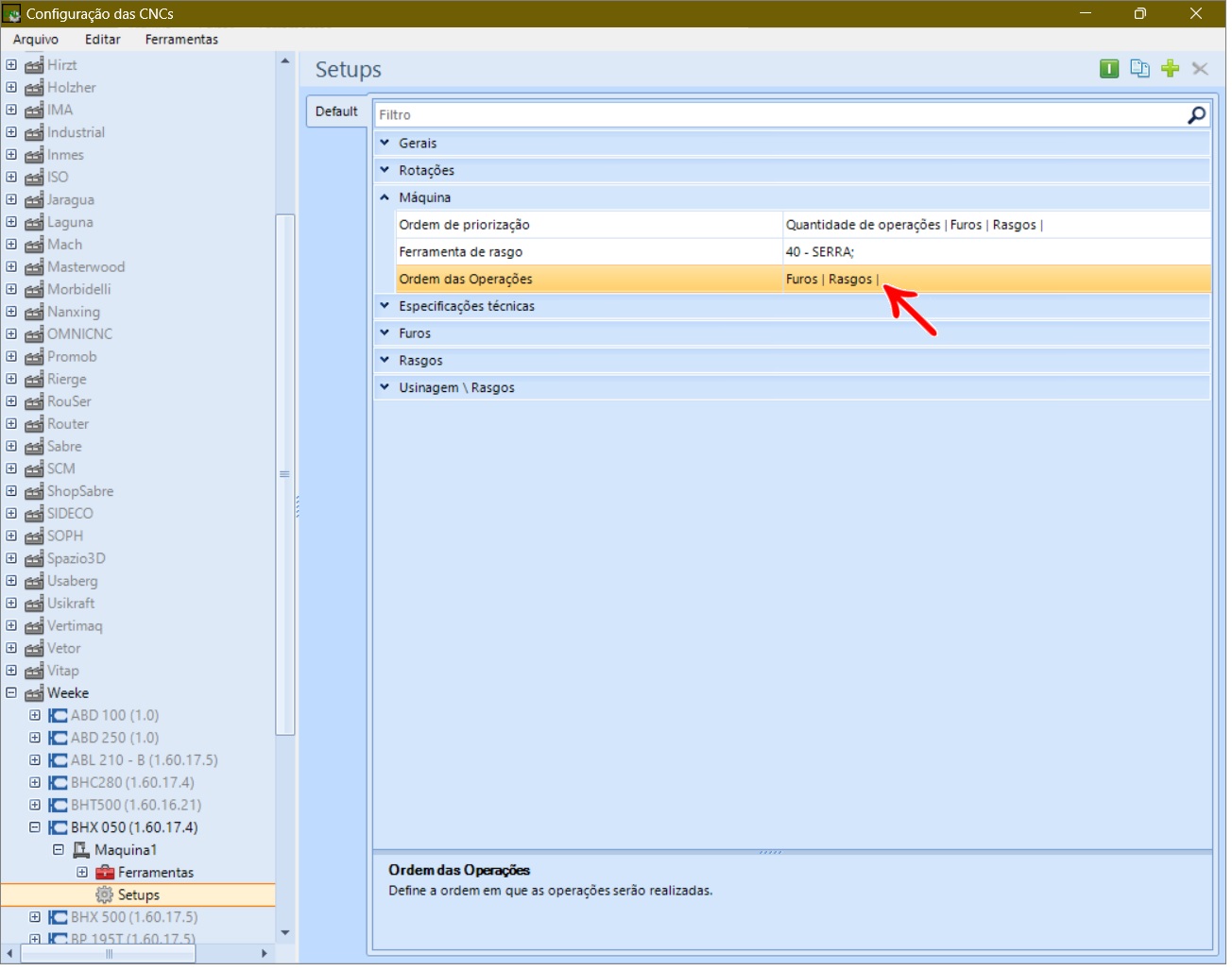Viewport: 1232px width, 971px height.
Task: Click the tree horizontal scroll-left arrow
Action: tap(9, 954)
